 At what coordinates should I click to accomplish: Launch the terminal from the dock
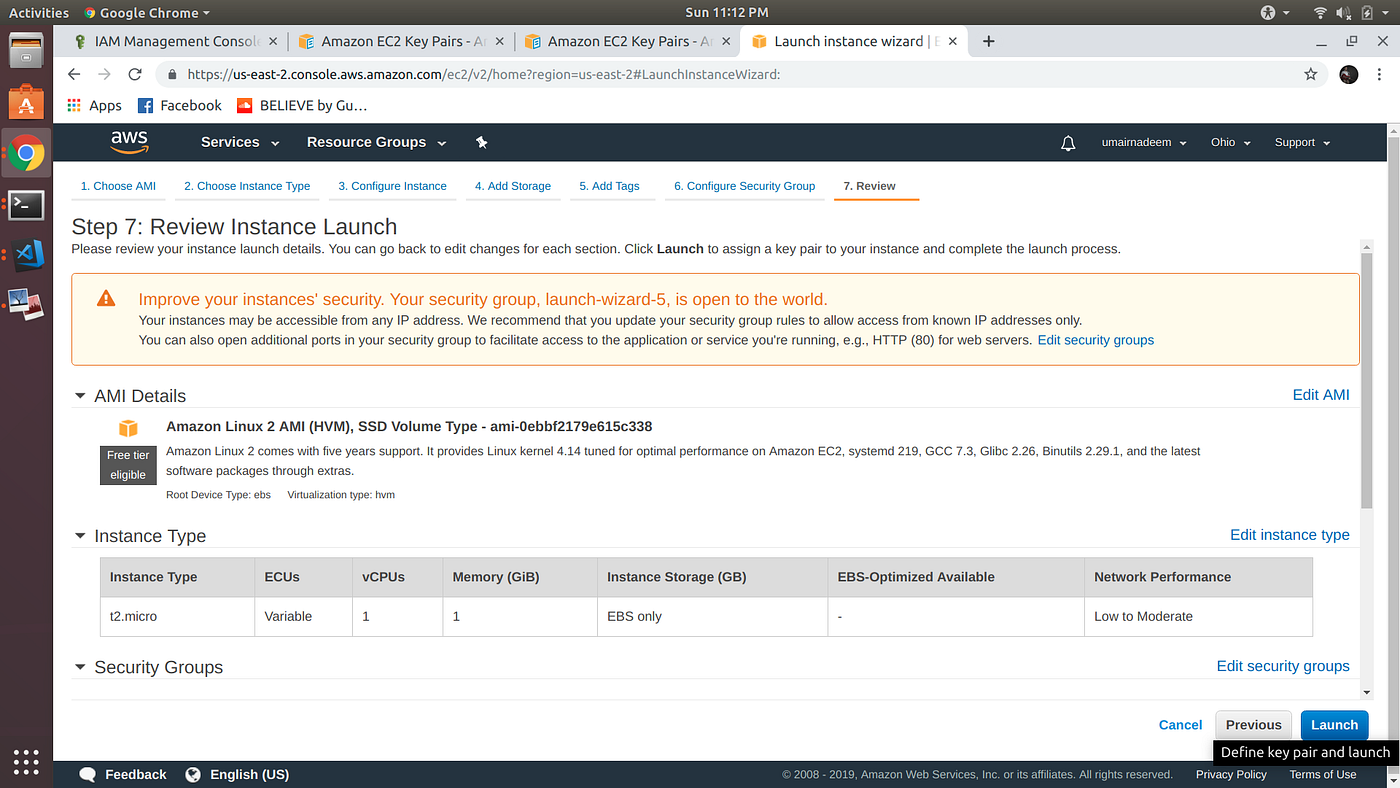(x=24, y=204)
